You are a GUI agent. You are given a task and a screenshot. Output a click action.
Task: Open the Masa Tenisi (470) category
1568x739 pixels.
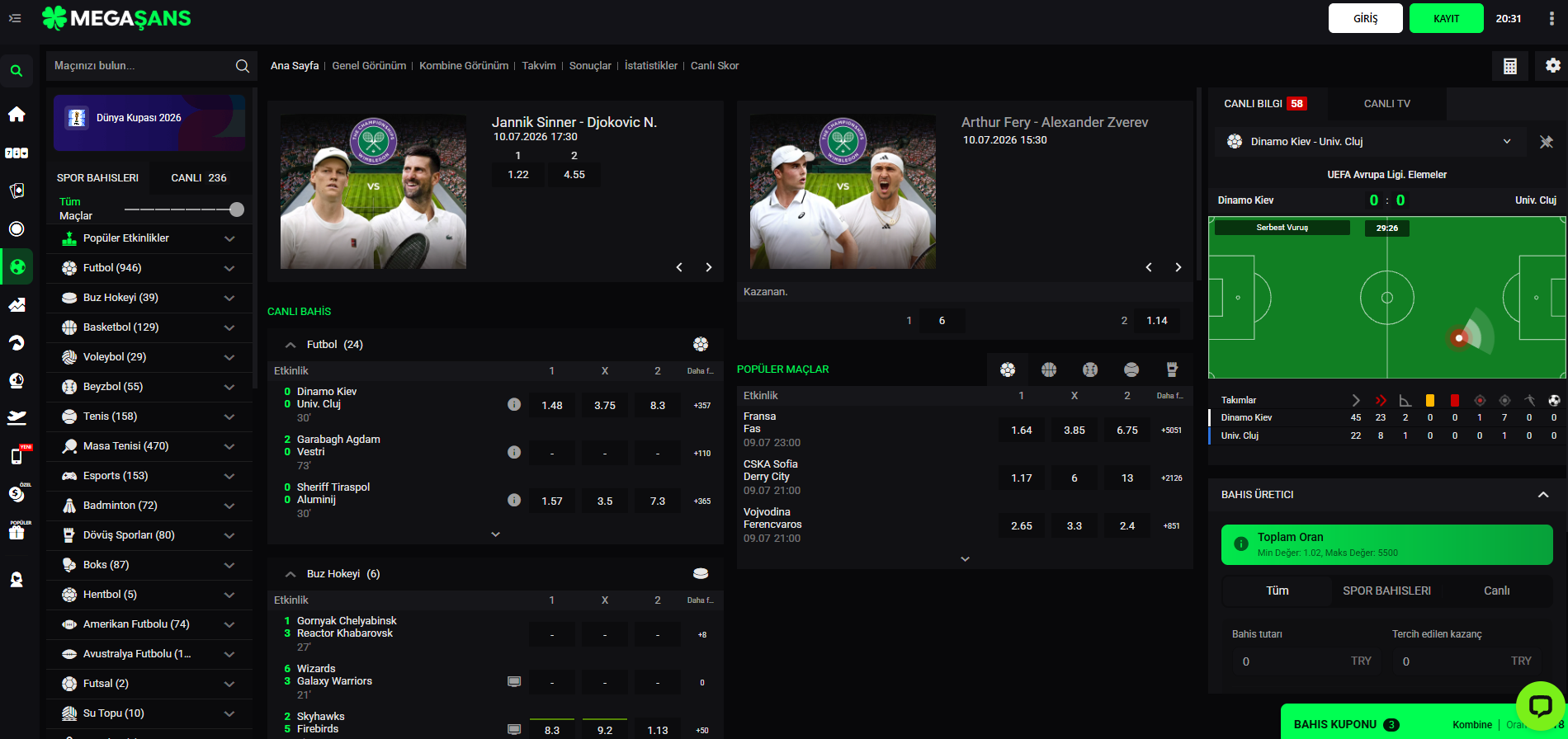(x=150, y=446)
